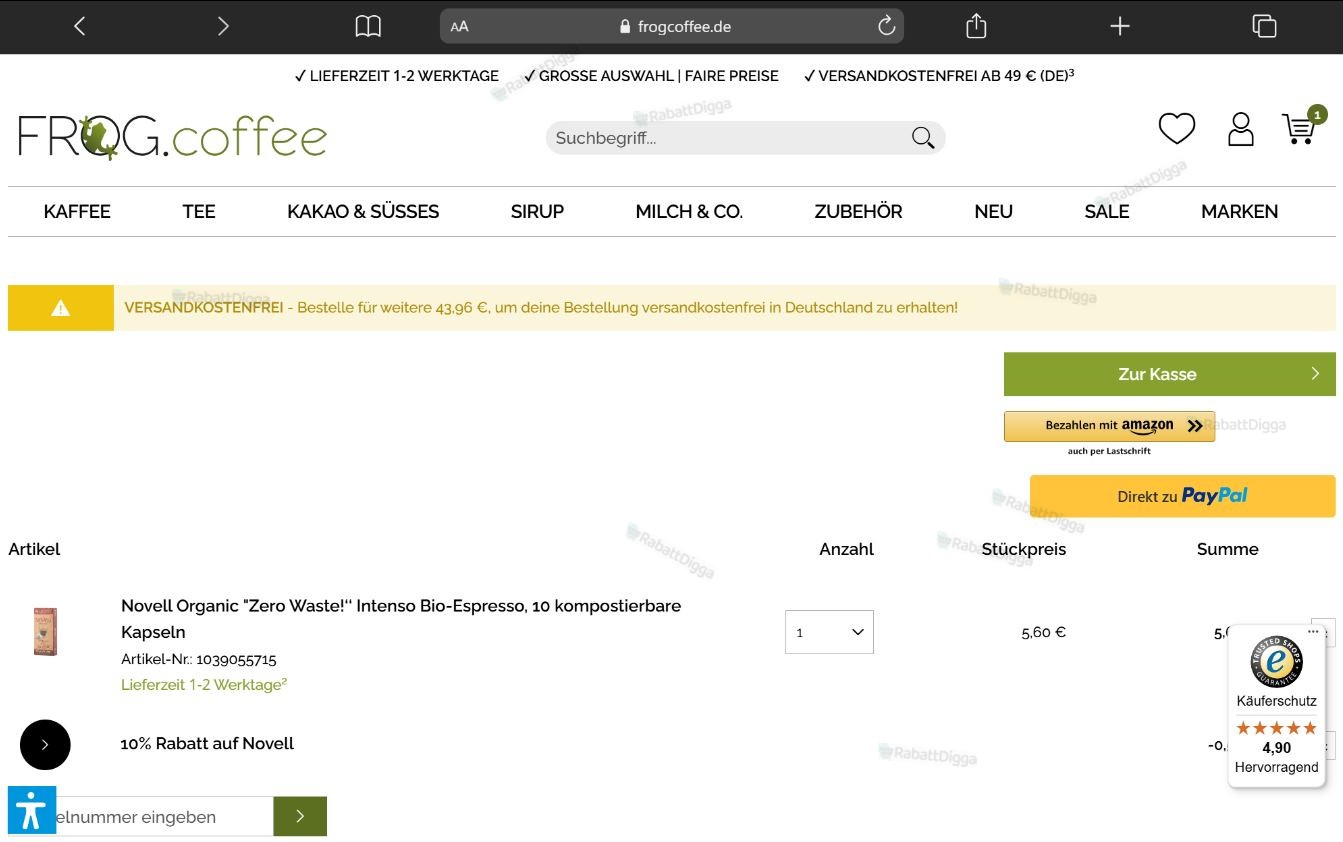Open the NEU menu item
Image resolution: width=1343 pixels, height=842 pixels.
click(993, 211)
